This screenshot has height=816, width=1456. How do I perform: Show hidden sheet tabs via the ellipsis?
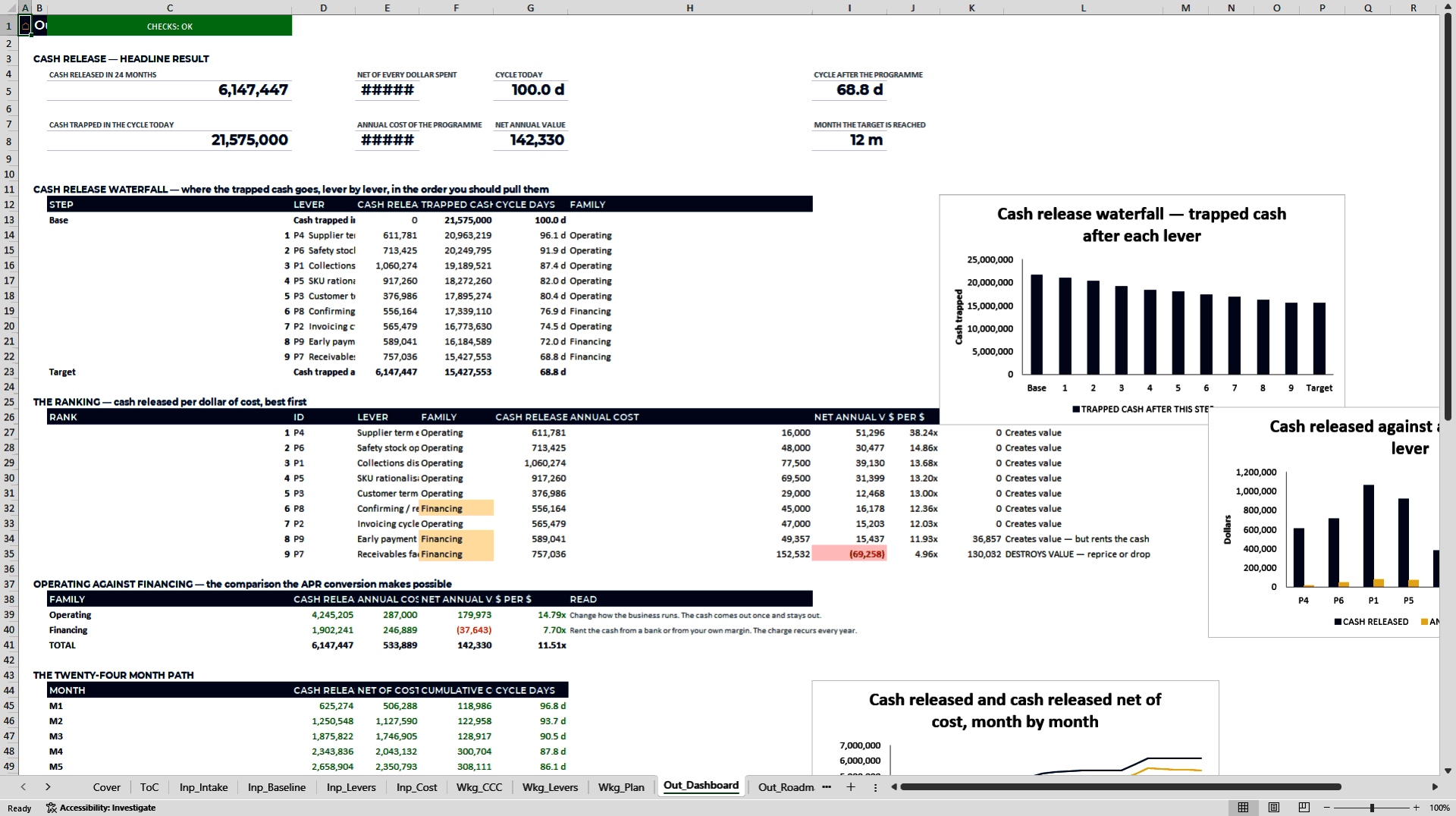pos(827,787)
